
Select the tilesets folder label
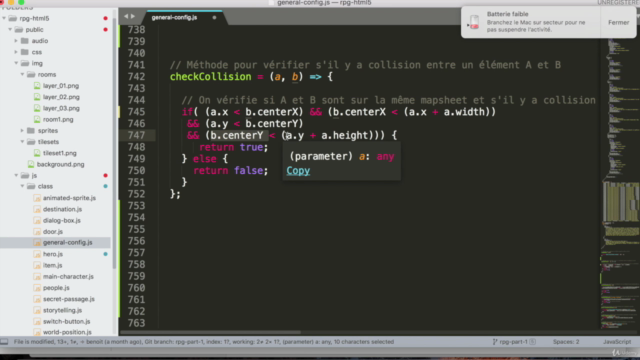[49, 142]
